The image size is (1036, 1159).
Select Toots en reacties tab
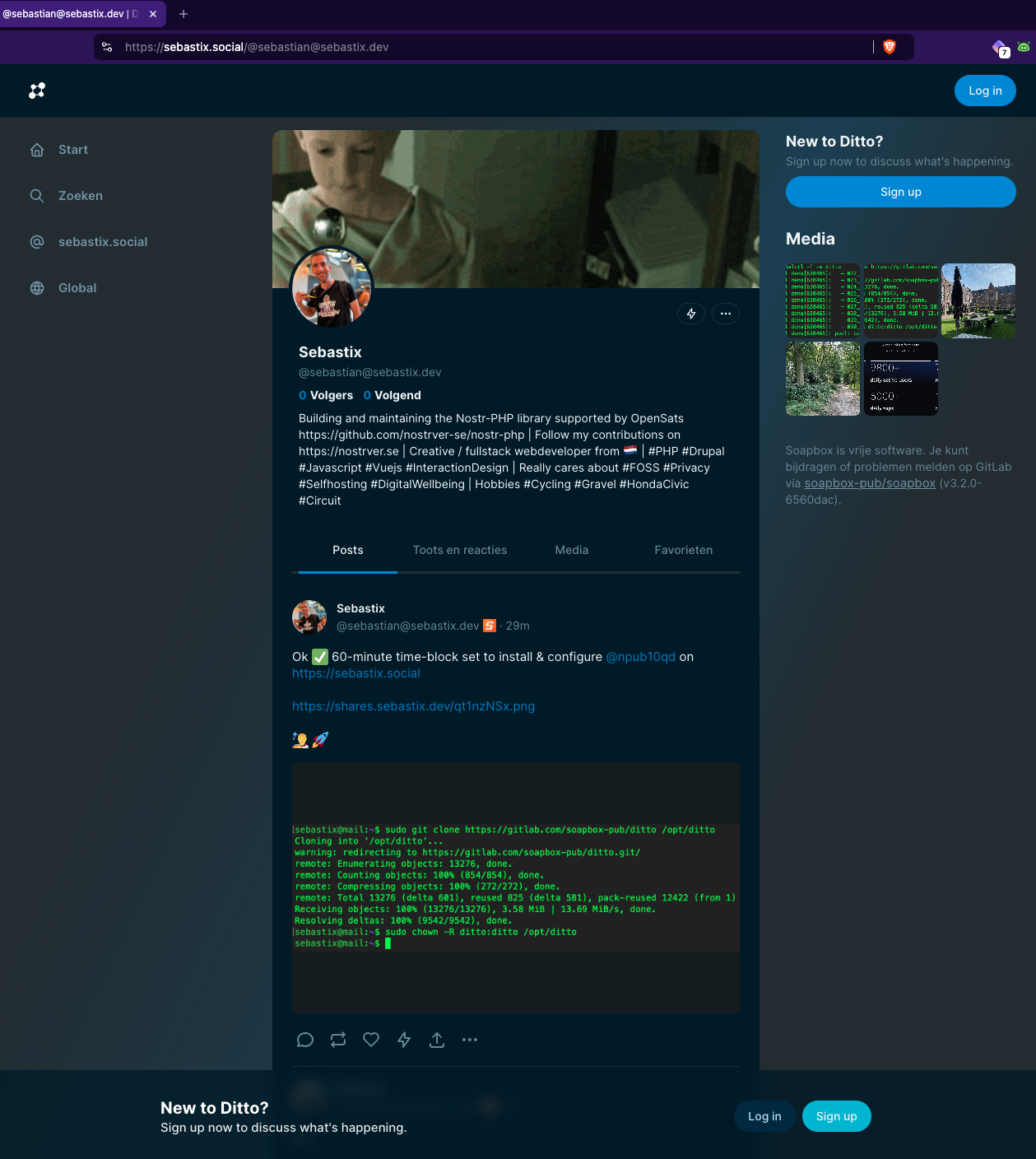(x=459, y=550)
